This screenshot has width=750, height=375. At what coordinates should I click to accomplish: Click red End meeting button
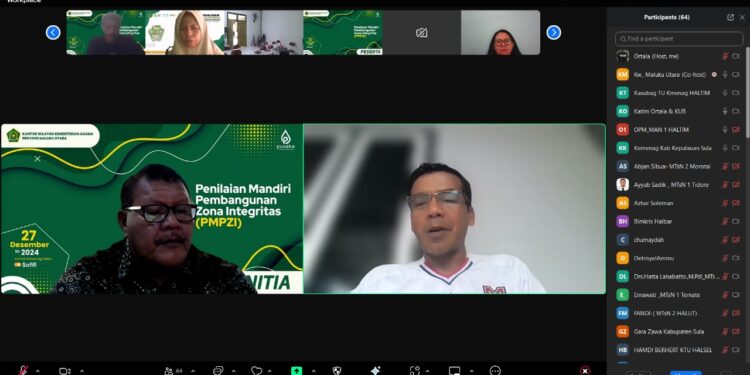click(585, 371)
